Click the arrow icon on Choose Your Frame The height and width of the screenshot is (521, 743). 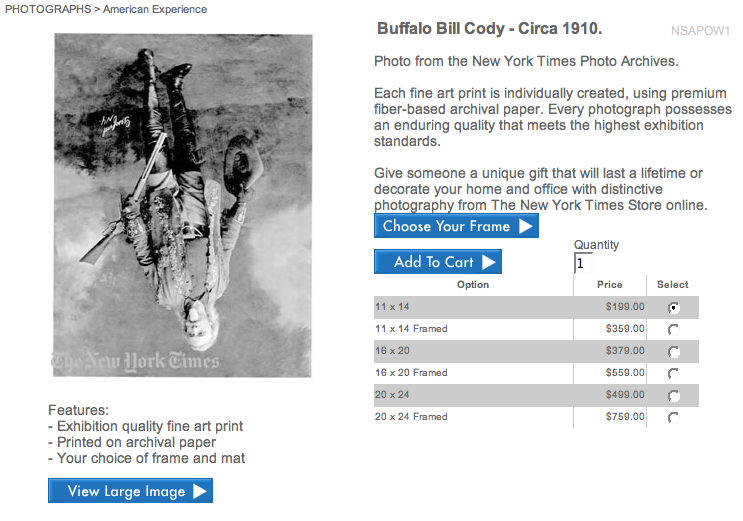pyautogui.click(x=525, y=226)
